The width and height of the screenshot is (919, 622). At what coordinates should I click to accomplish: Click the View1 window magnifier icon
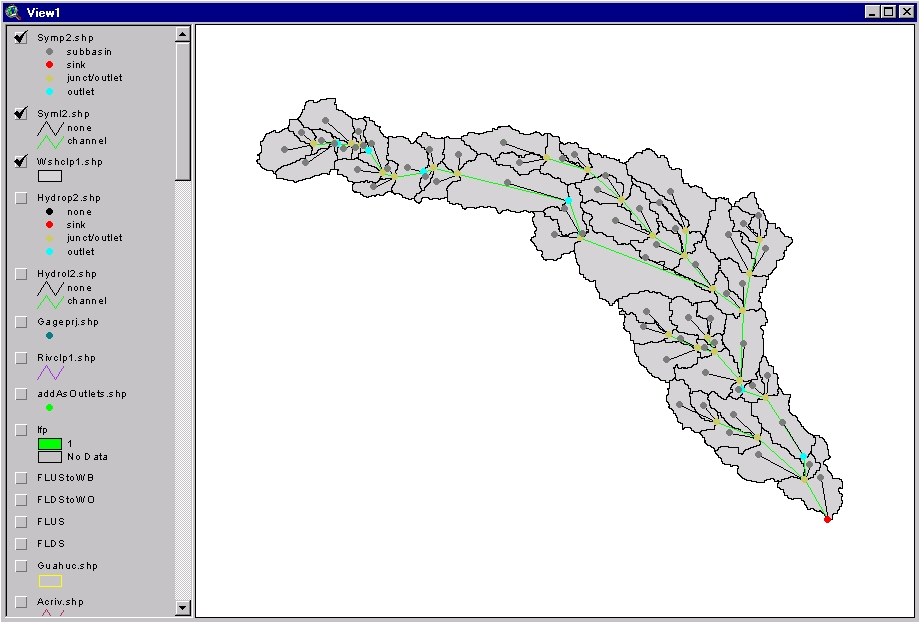coord(12,12)
